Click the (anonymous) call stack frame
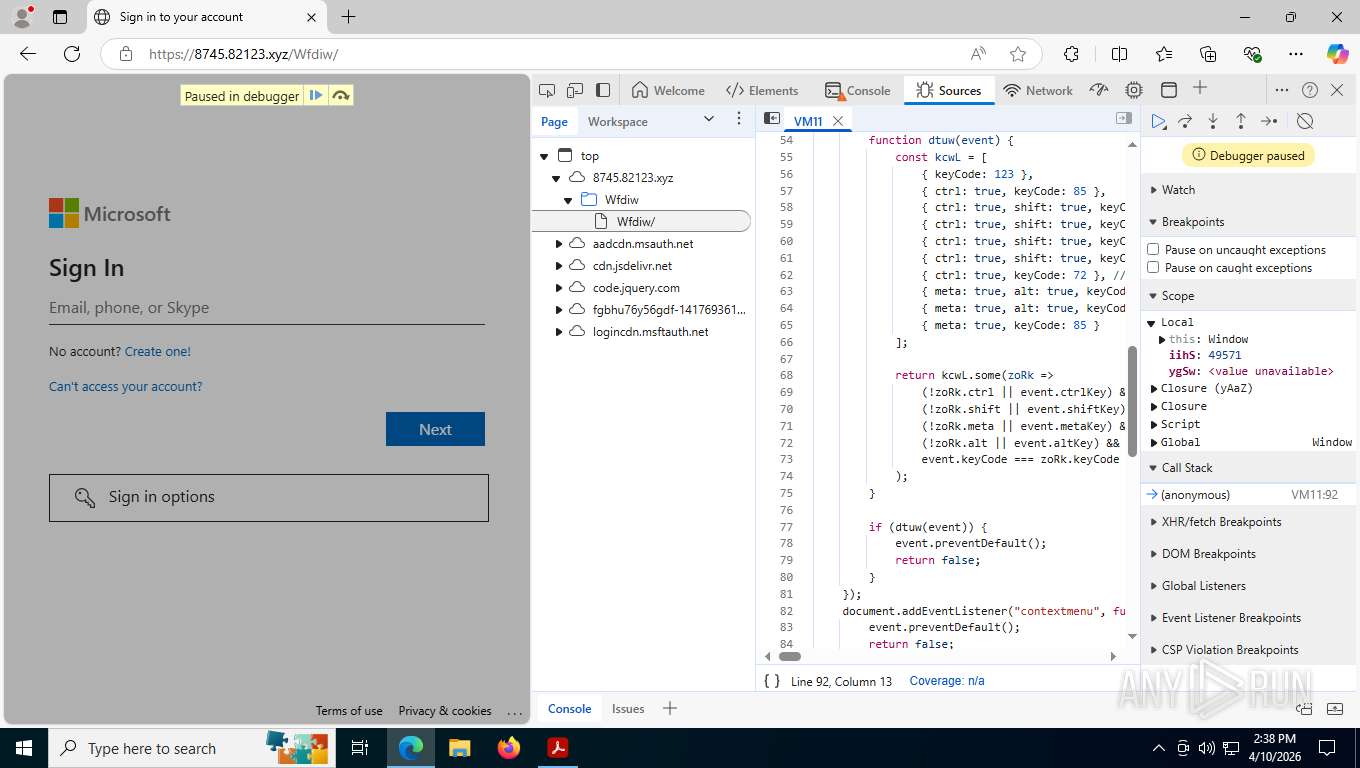 coord(1248,495)
